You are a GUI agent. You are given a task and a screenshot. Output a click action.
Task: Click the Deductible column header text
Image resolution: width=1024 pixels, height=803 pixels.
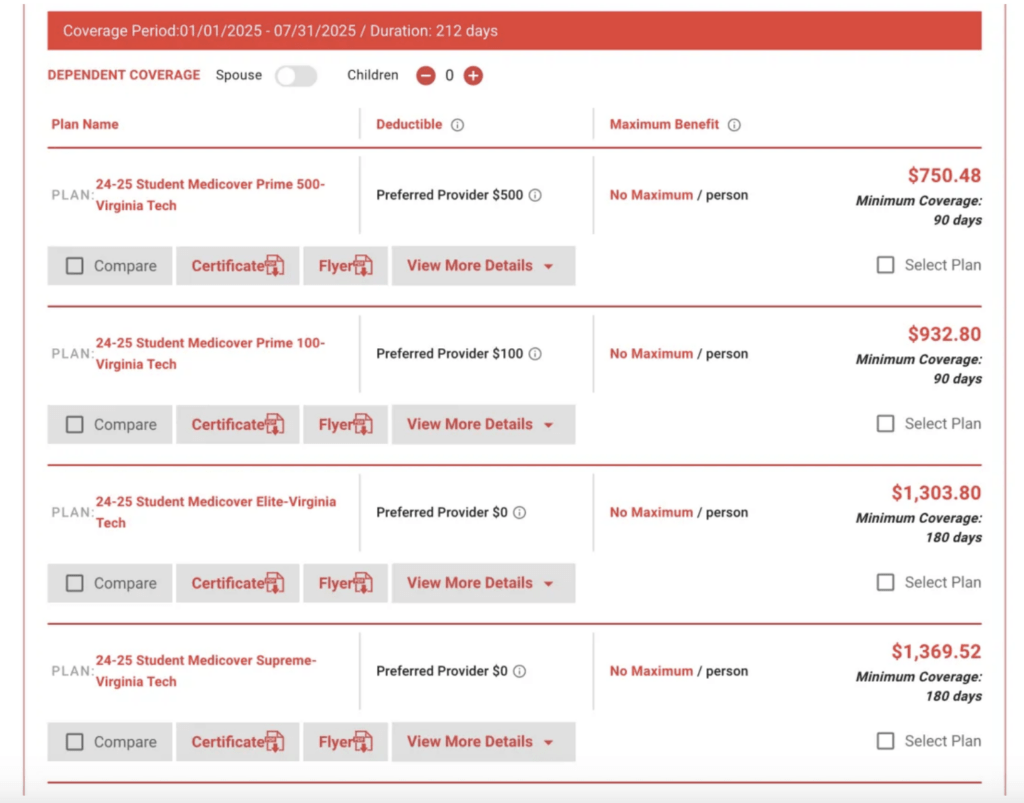(x=409, y=124)
